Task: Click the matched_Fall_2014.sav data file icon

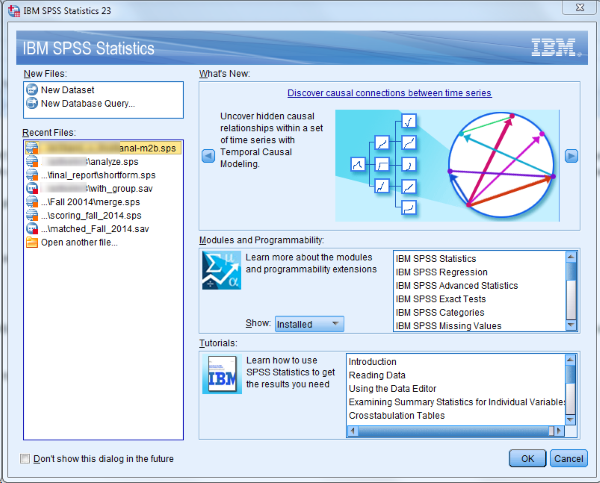Action: coord(32,228)
